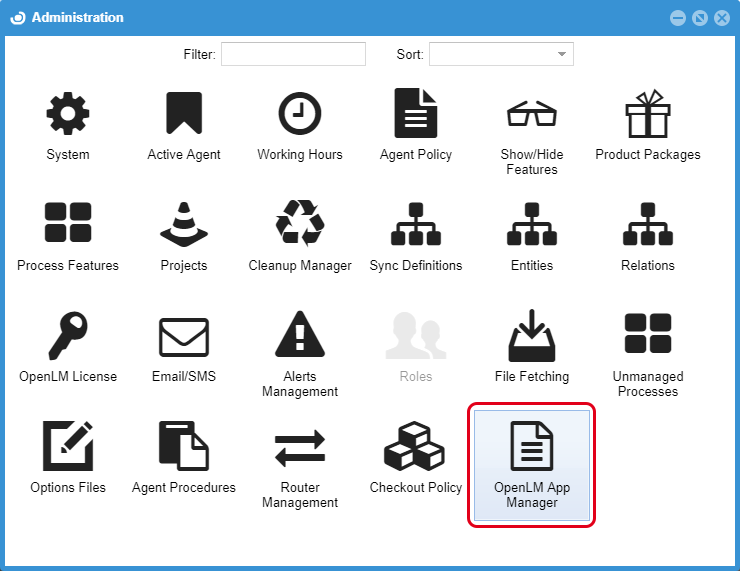The width and height of the screenshot is (740, 571).
Task: Open Alerts Management warning icon
Action: (x=300, y=335)
